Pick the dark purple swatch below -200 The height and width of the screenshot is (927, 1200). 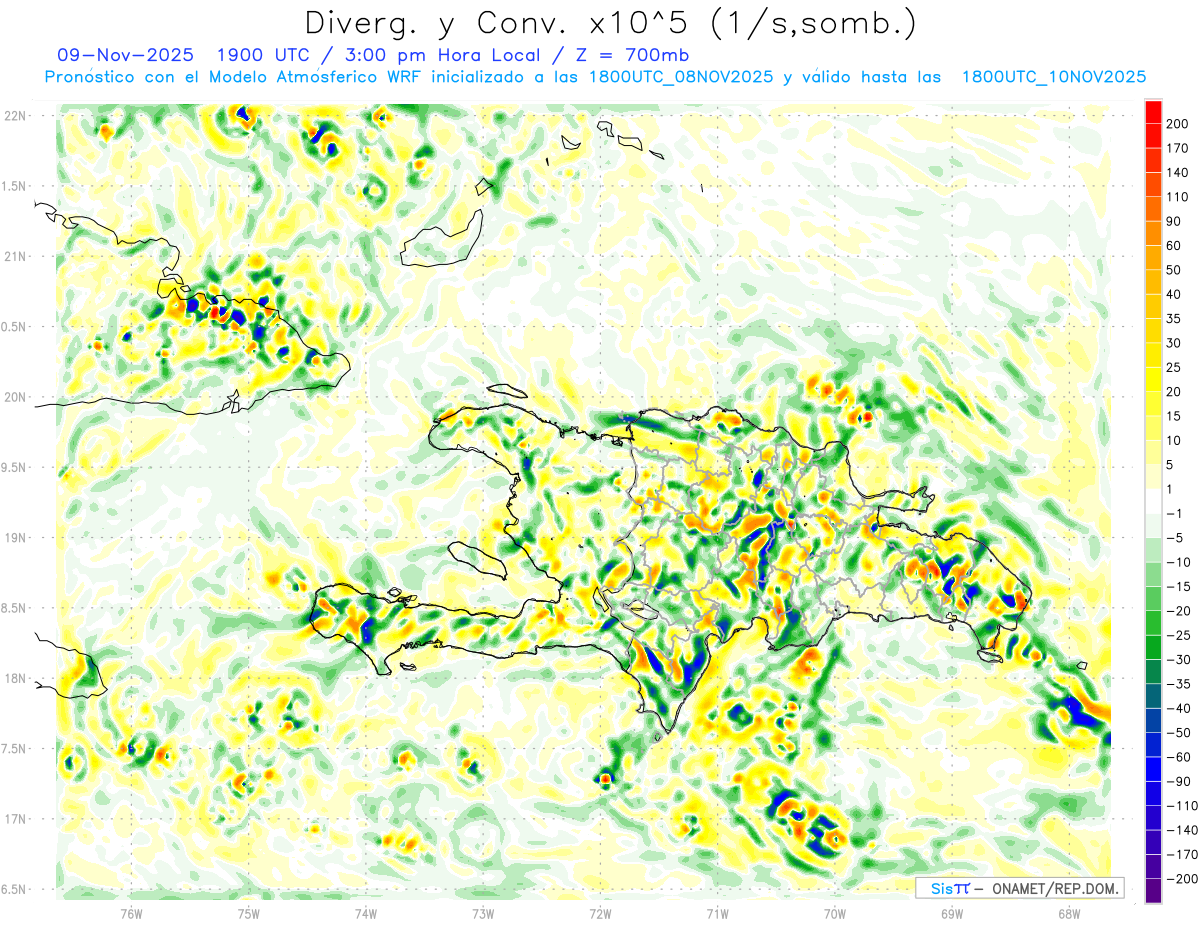click(x=1154, y=892)
